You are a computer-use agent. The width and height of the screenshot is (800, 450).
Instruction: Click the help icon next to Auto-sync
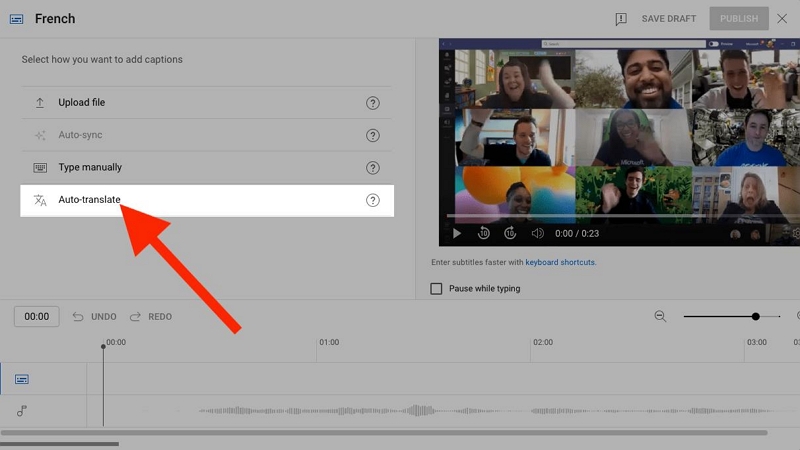coord(373,135)
